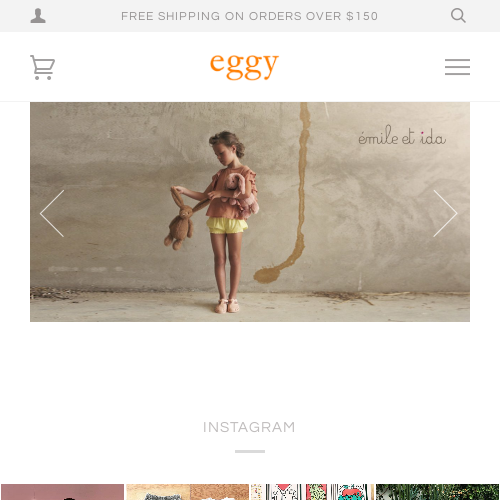Click the yellow shorts in banner photo
This screenshot has width=500, height=500.
[x=227, y=225]
